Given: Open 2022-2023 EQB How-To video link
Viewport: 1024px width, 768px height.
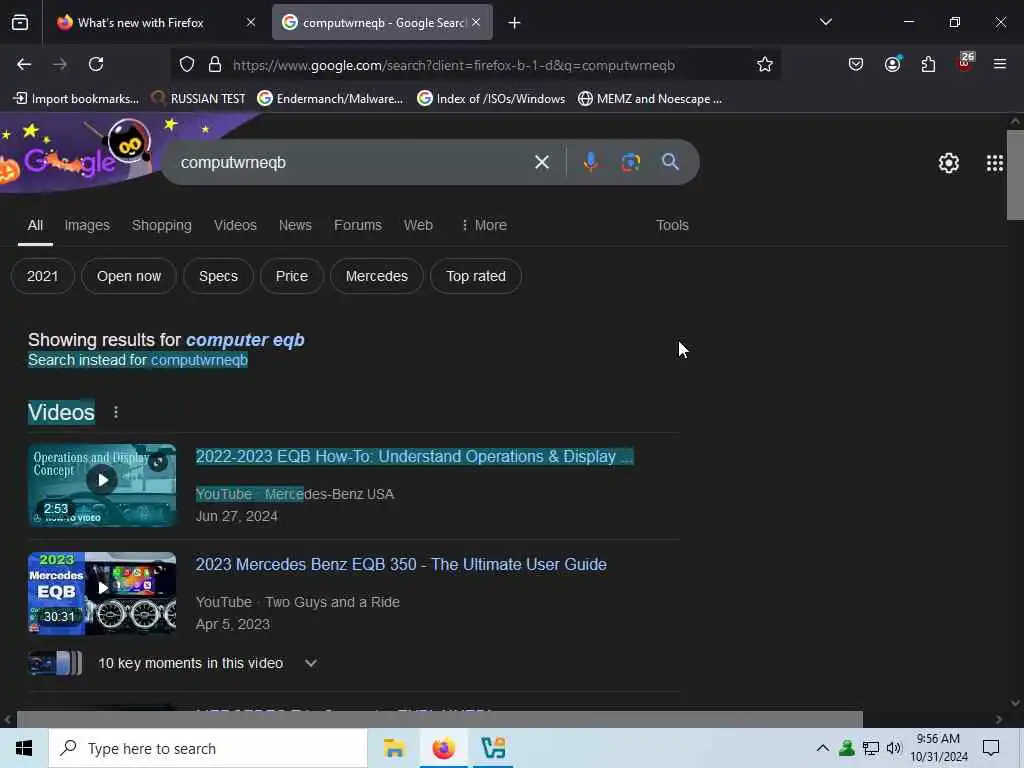Looking at the screenshot, I should pos(415,456).
